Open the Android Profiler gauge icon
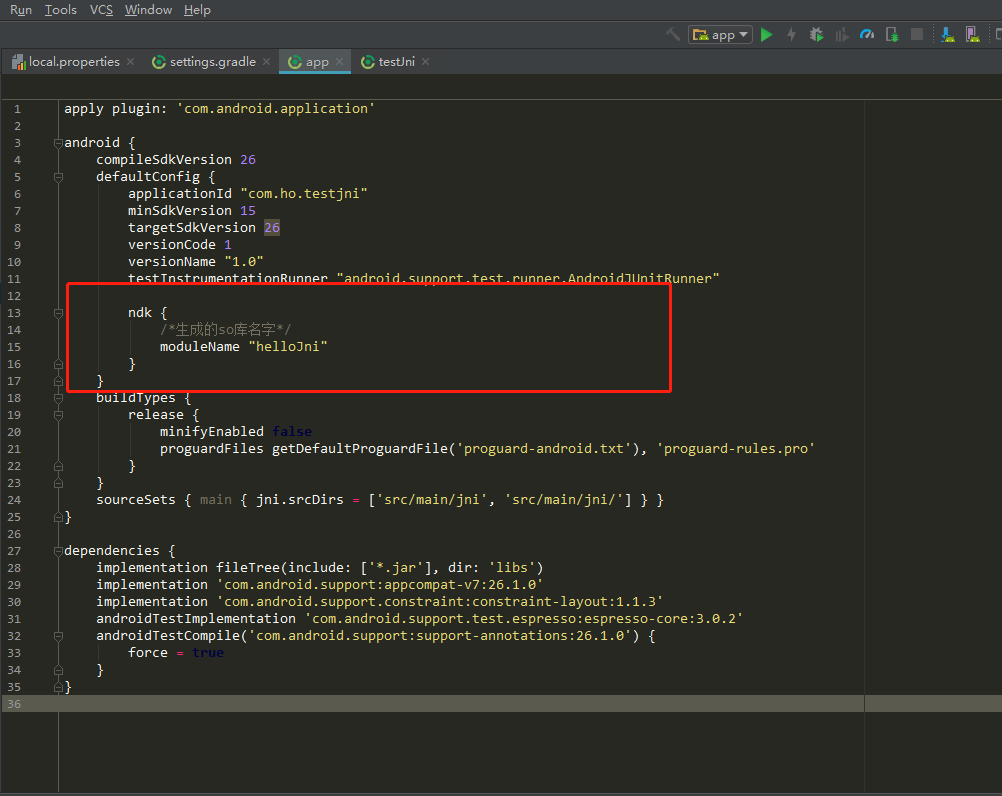 [x=867, y=34]
